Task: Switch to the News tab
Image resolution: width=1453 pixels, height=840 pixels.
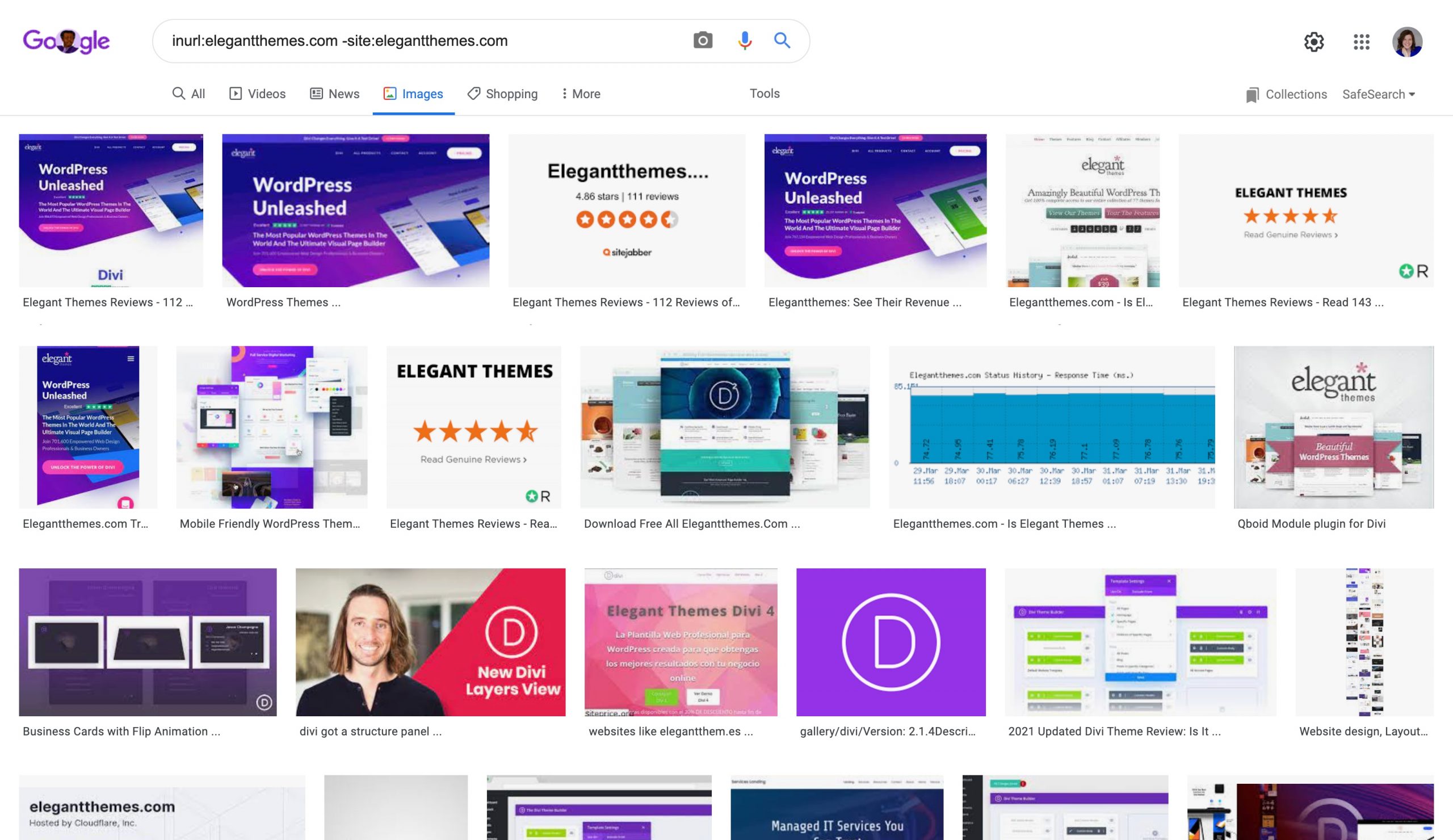Action: pos(334,94)
